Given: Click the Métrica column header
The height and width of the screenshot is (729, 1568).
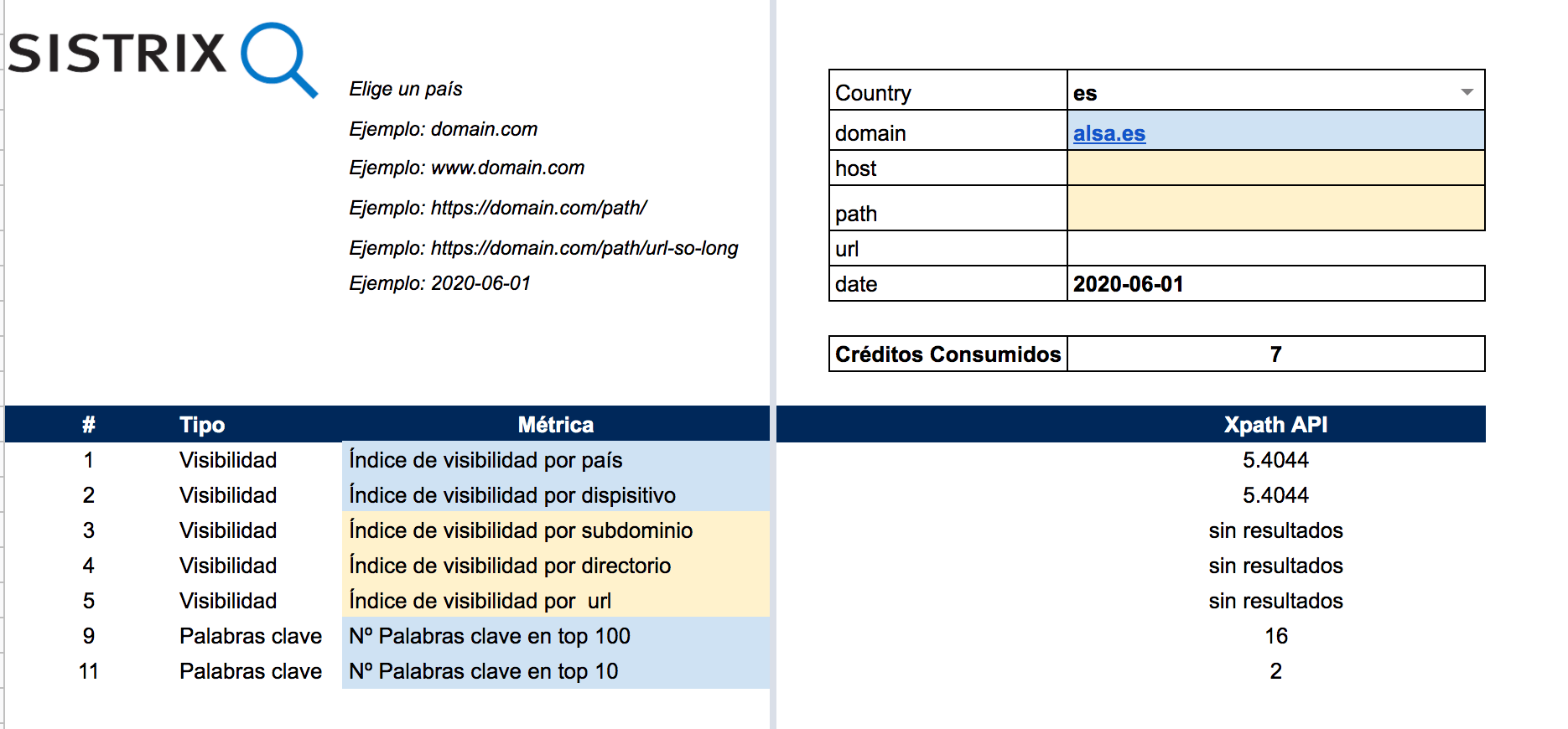Looking at the screenshot, I should point(555,425).
